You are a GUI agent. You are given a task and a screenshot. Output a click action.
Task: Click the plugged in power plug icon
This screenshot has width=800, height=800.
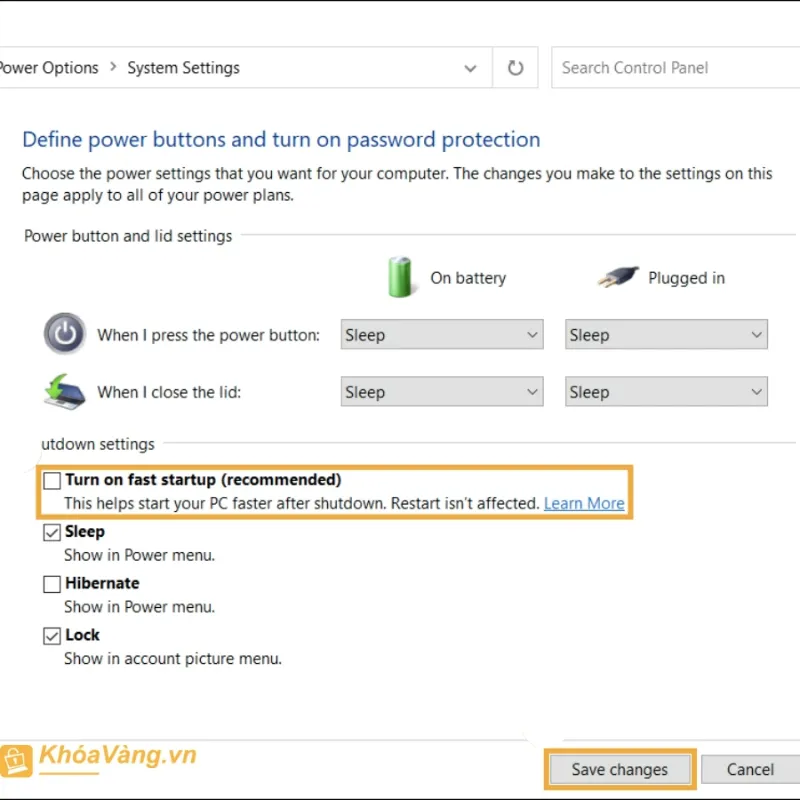pyautogui.click(x=618, y=277)
